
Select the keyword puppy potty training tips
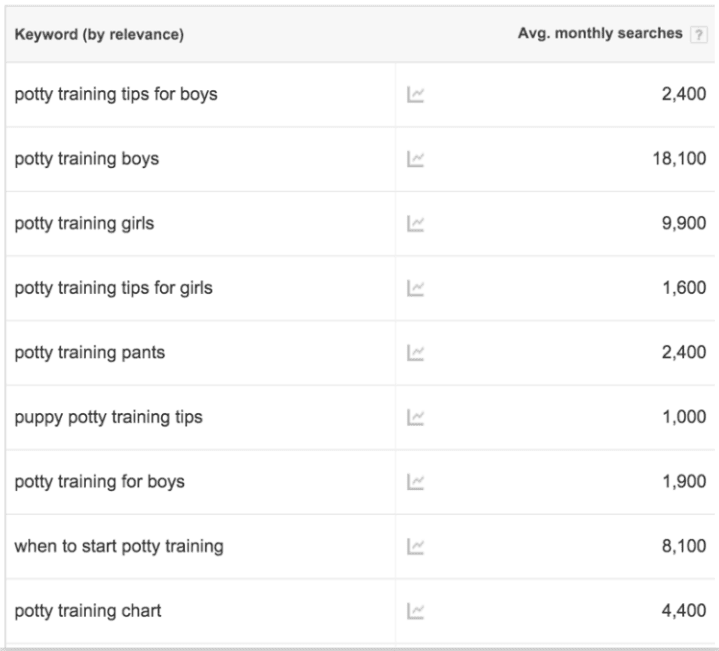109,418
